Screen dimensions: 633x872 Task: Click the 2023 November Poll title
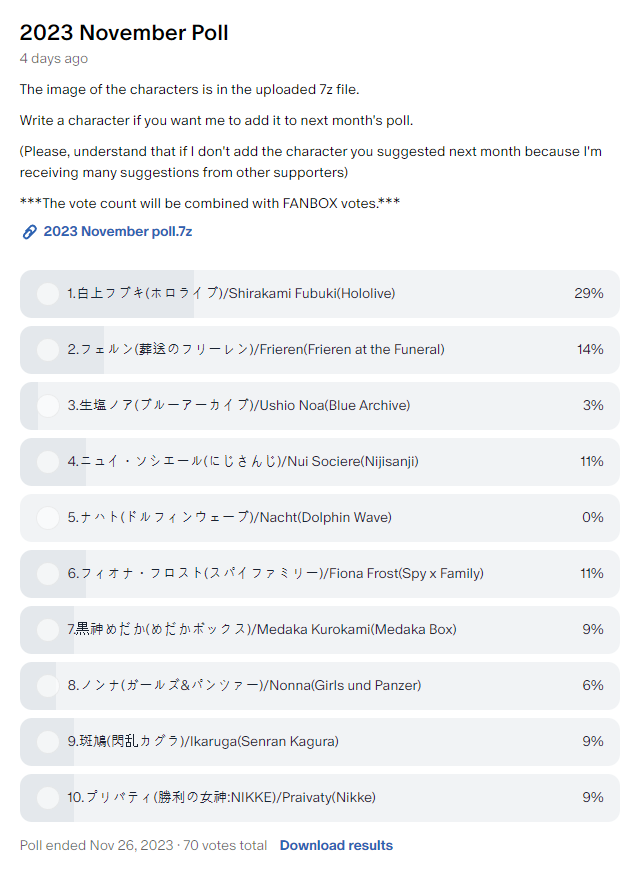[x=124, y=33]
